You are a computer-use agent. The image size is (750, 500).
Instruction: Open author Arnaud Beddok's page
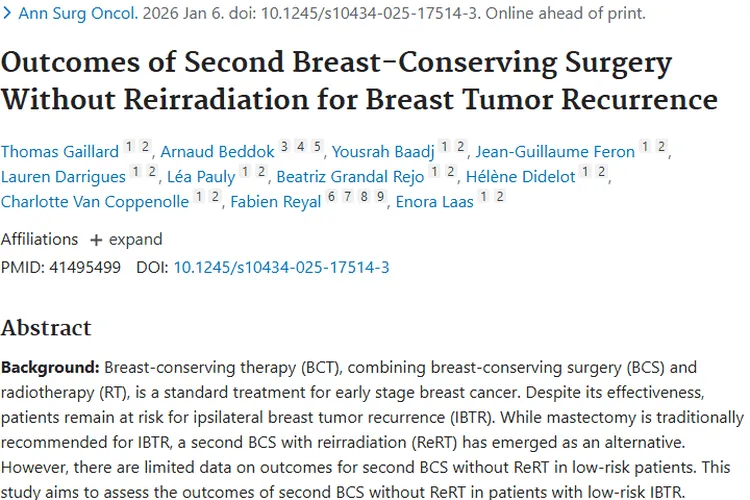pyautogui.click(x=216, y=152)
